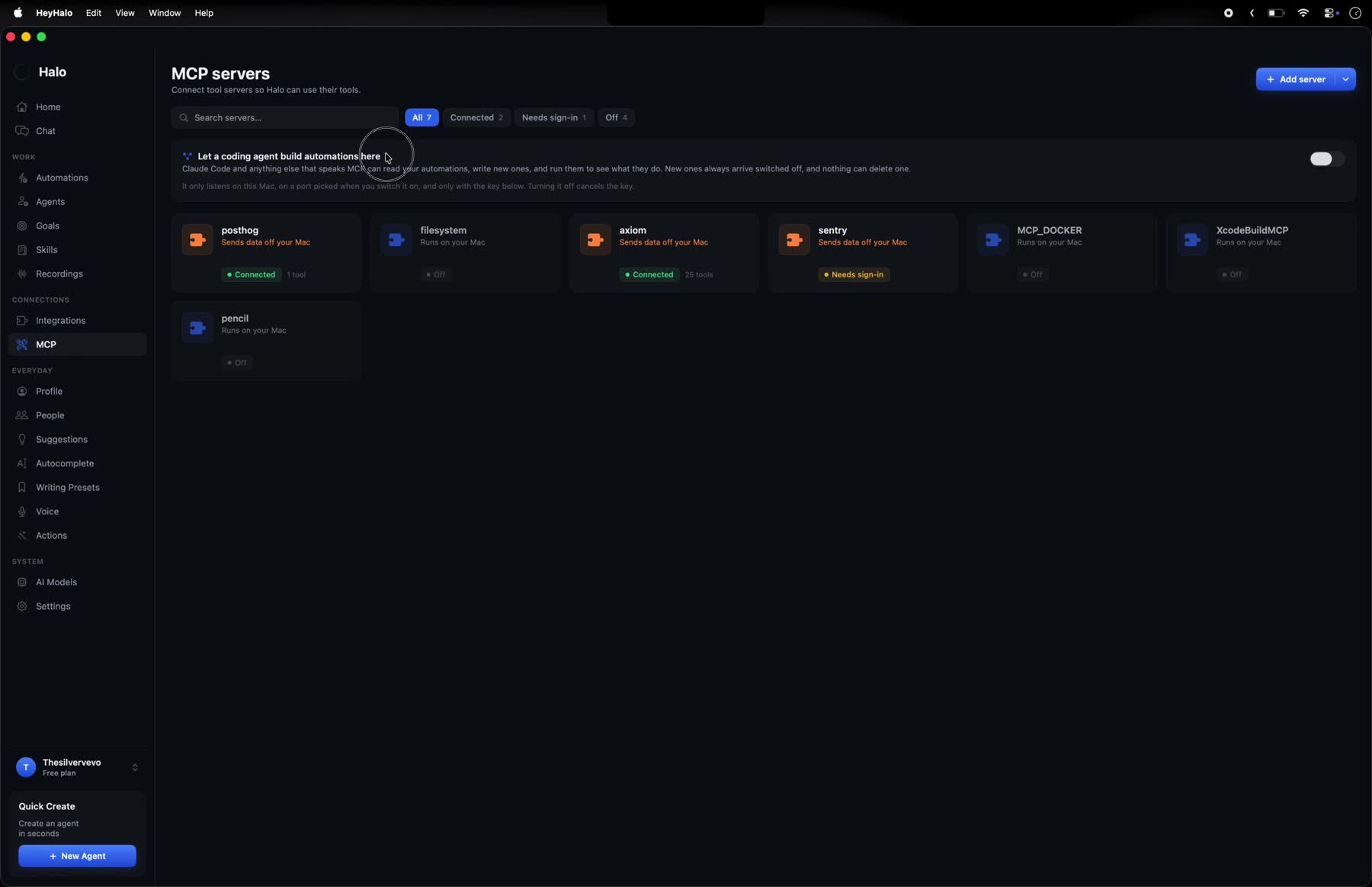Viewport: 1372px width, 887px height.
Task: Click the posthog server puzzle icon
Action: pyautogui.click(x=197, y=240)
